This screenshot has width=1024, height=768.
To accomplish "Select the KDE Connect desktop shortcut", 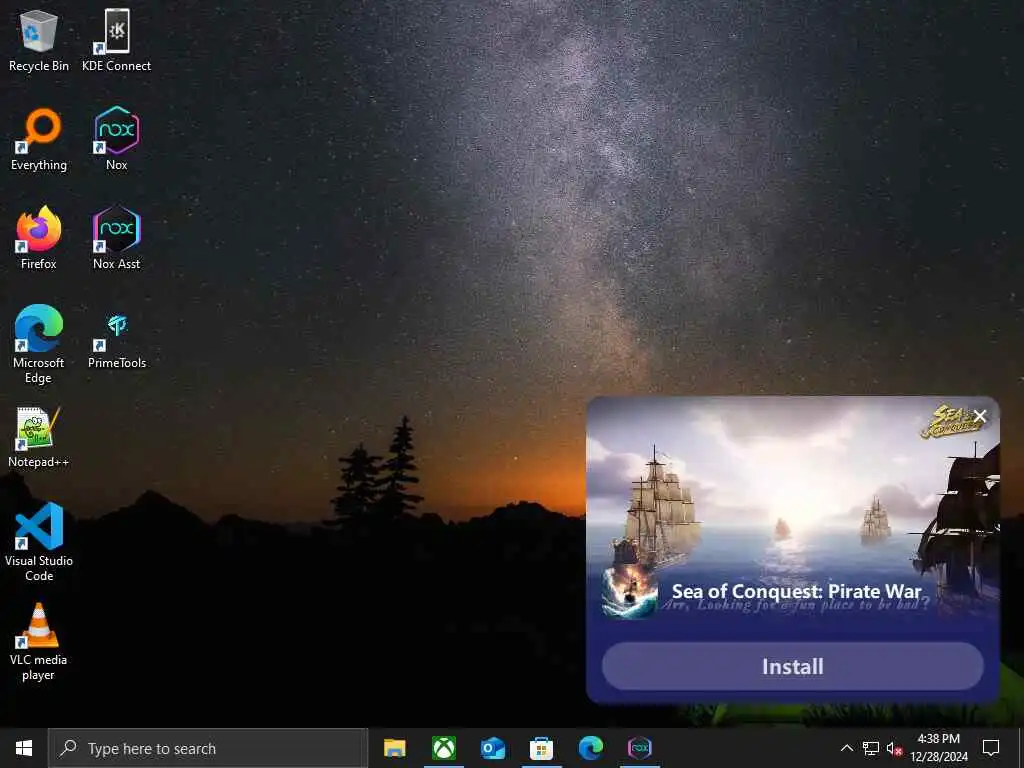I will click(116, 40).
